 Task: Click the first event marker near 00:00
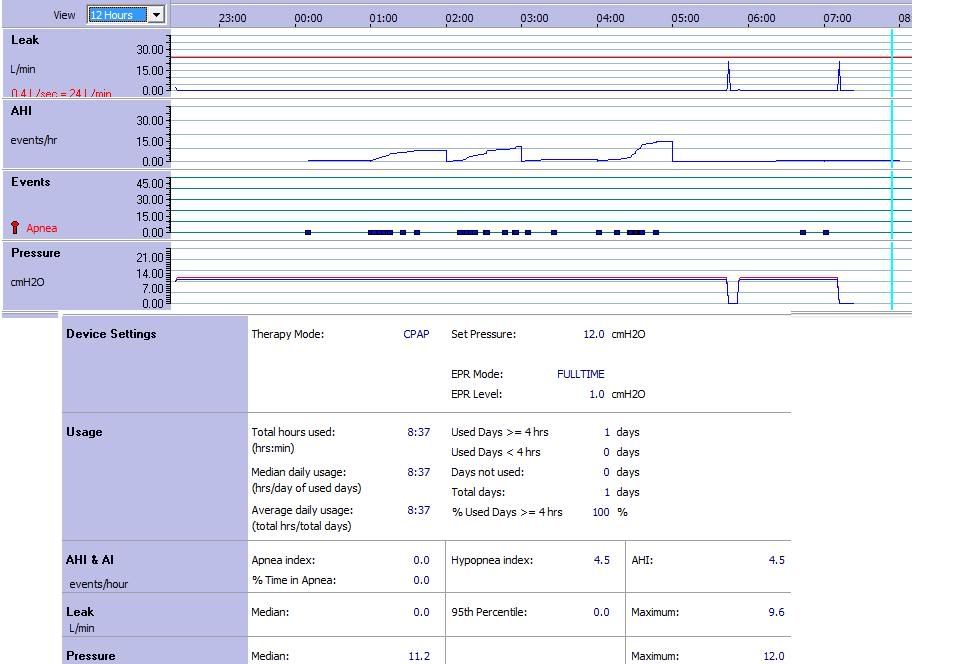point(308,233)
